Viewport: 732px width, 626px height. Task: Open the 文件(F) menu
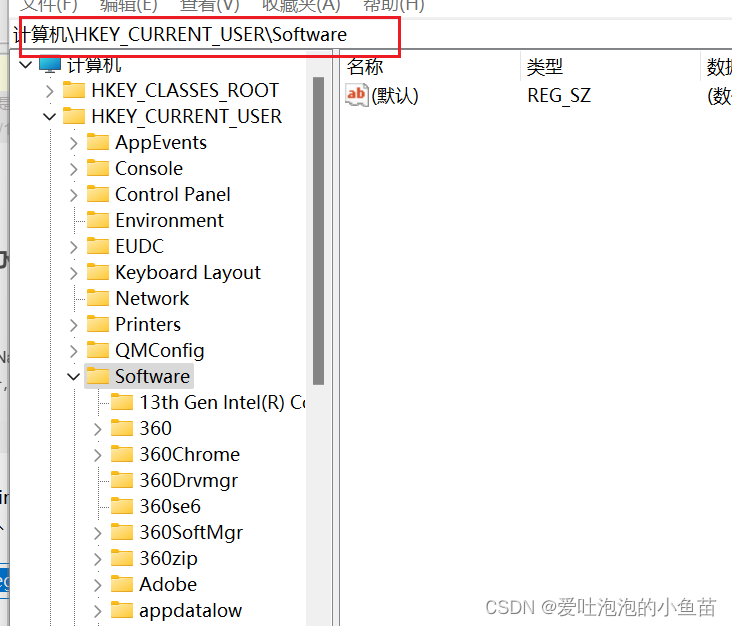(49, 6)
